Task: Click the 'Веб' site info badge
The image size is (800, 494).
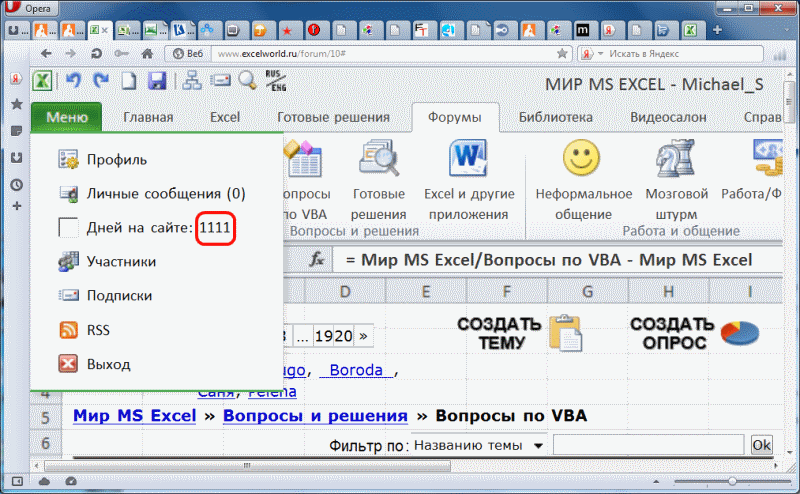Action: (x=188, y=54)
